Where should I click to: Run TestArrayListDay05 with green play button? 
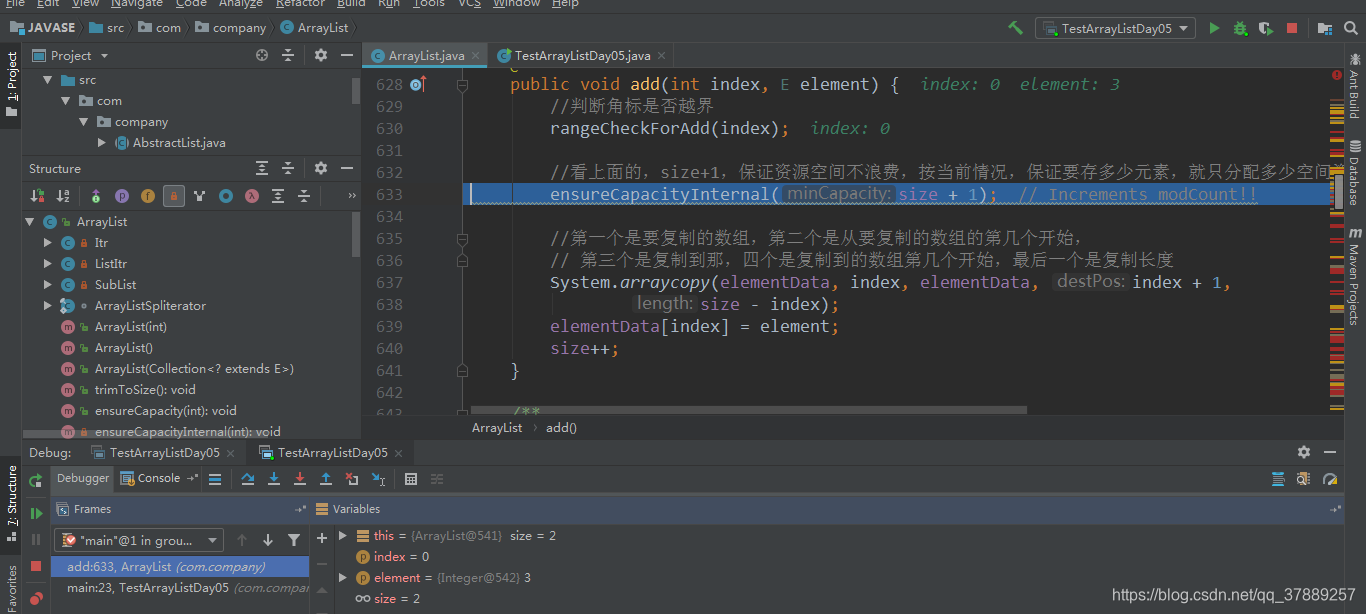pyautogui.click(x=1214, y=28)
